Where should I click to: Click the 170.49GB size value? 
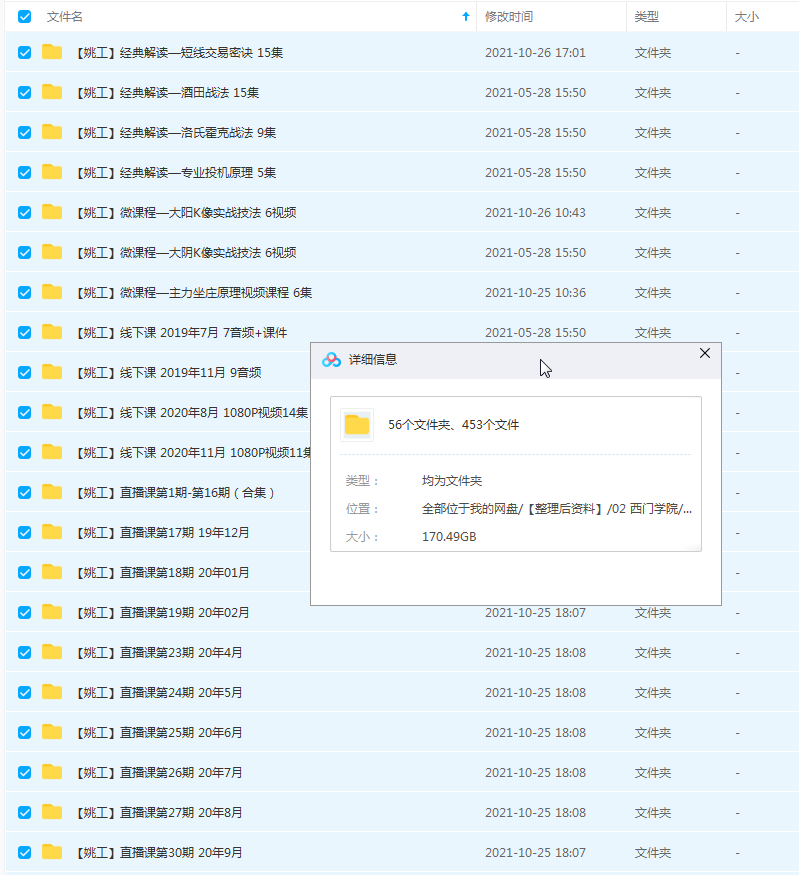point(449,537)
